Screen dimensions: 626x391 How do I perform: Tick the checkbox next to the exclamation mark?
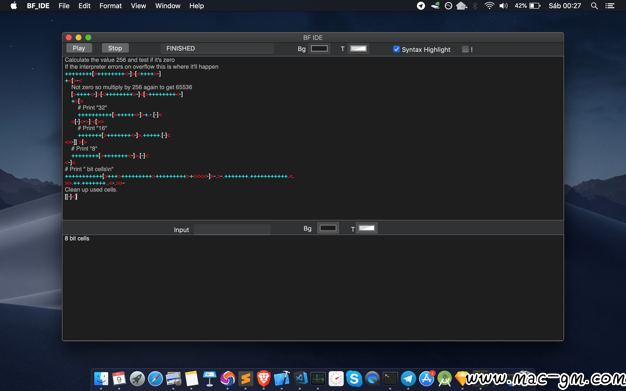pyautogui.click(x=465, y=49)
